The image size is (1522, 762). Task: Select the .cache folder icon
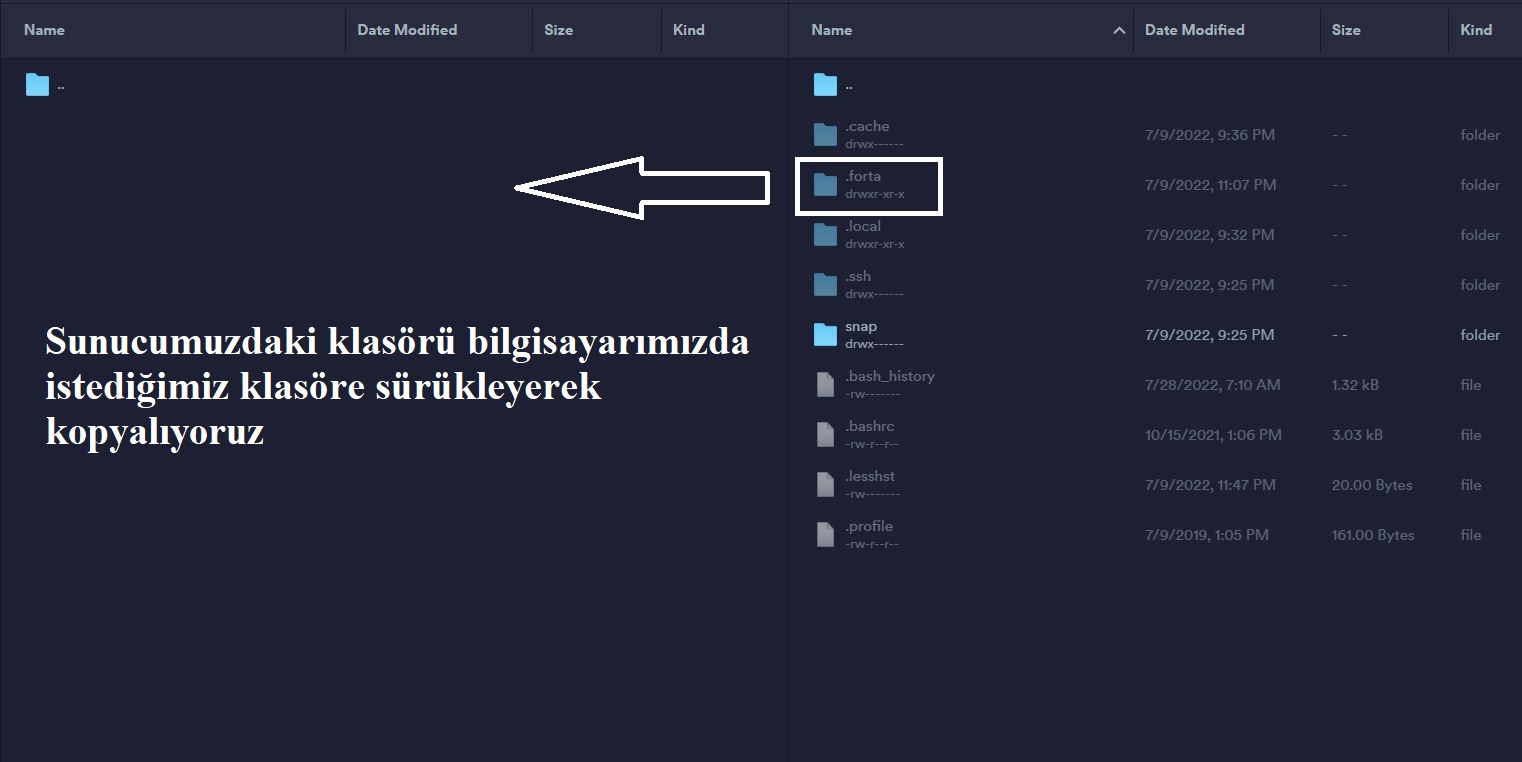pyautogui.click(x=825, y=135)
